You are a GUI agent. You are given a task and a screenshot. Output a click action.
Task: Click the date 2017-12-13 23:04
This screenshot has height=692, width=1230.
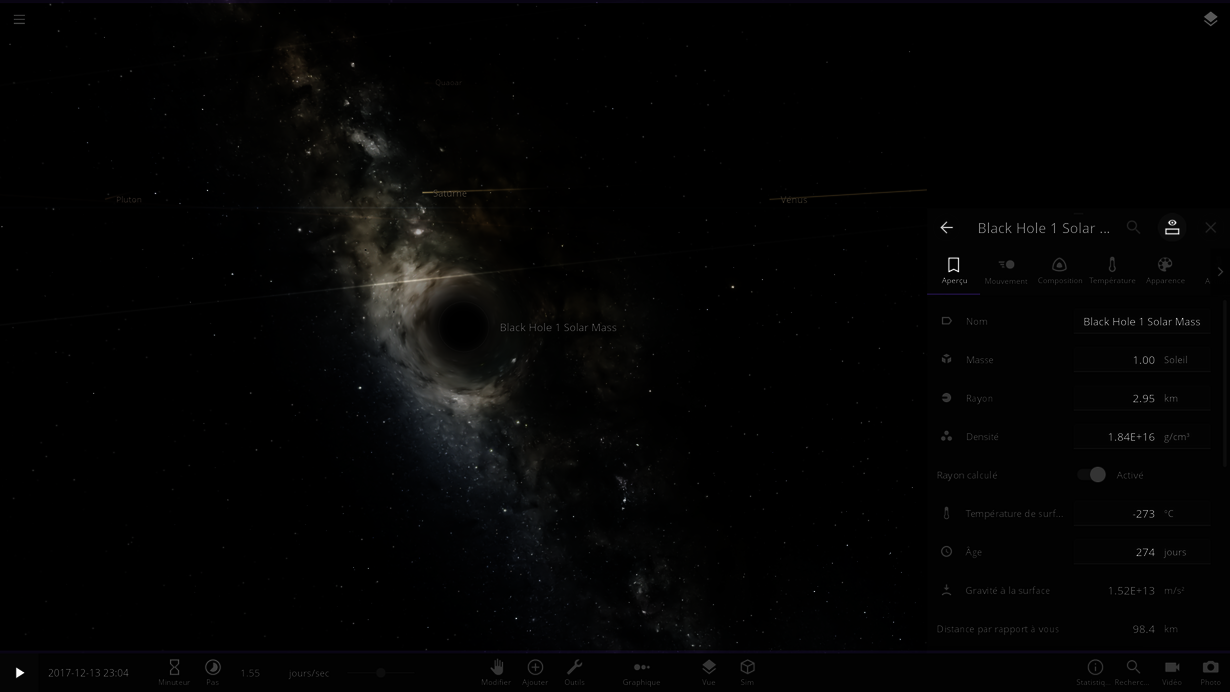click(x=88, y=673)
